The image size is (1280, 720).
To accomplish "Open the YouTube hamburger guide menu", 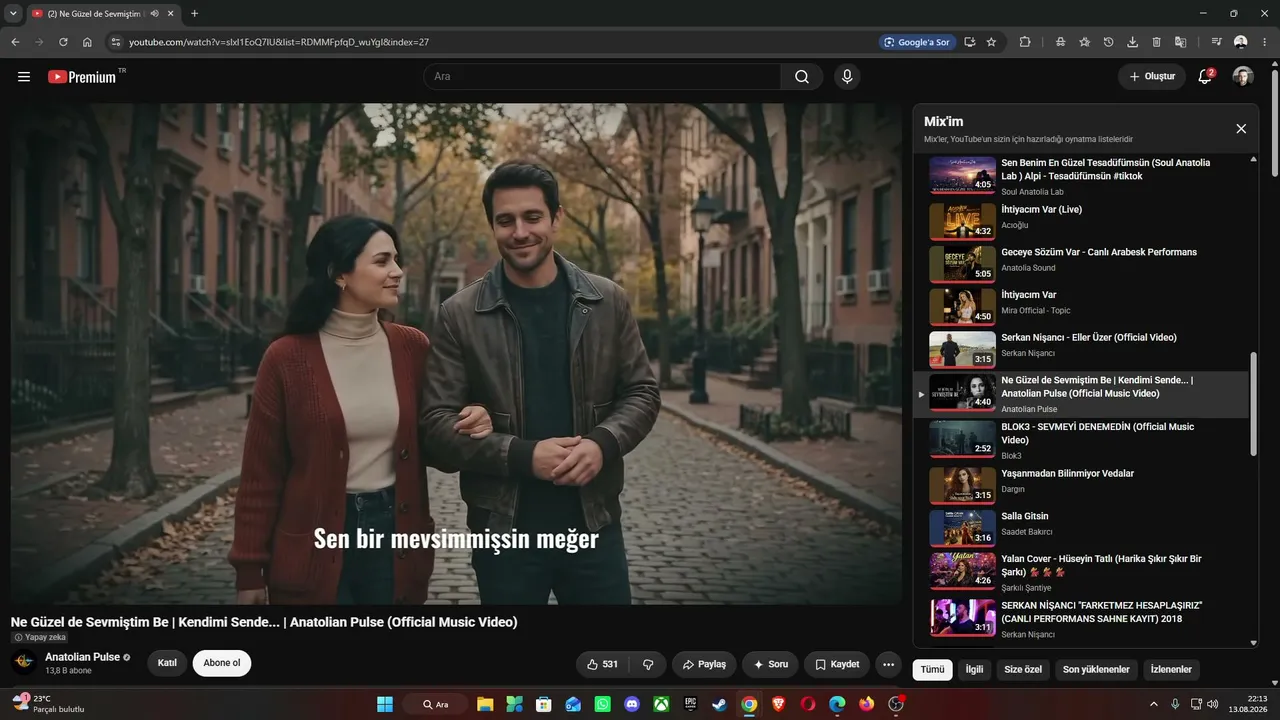I will point(24,77).
